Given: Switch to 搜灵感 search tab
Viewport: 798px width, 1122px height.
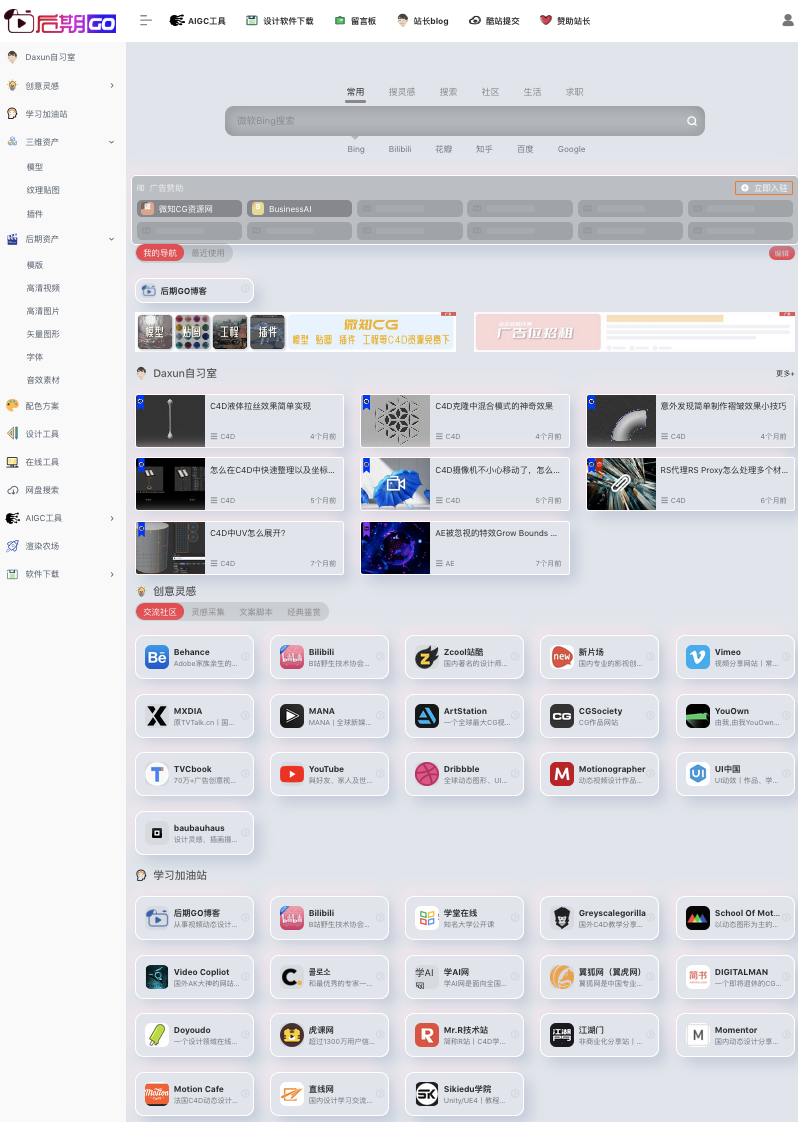Looking at the screenshot, I should [402, 92].
